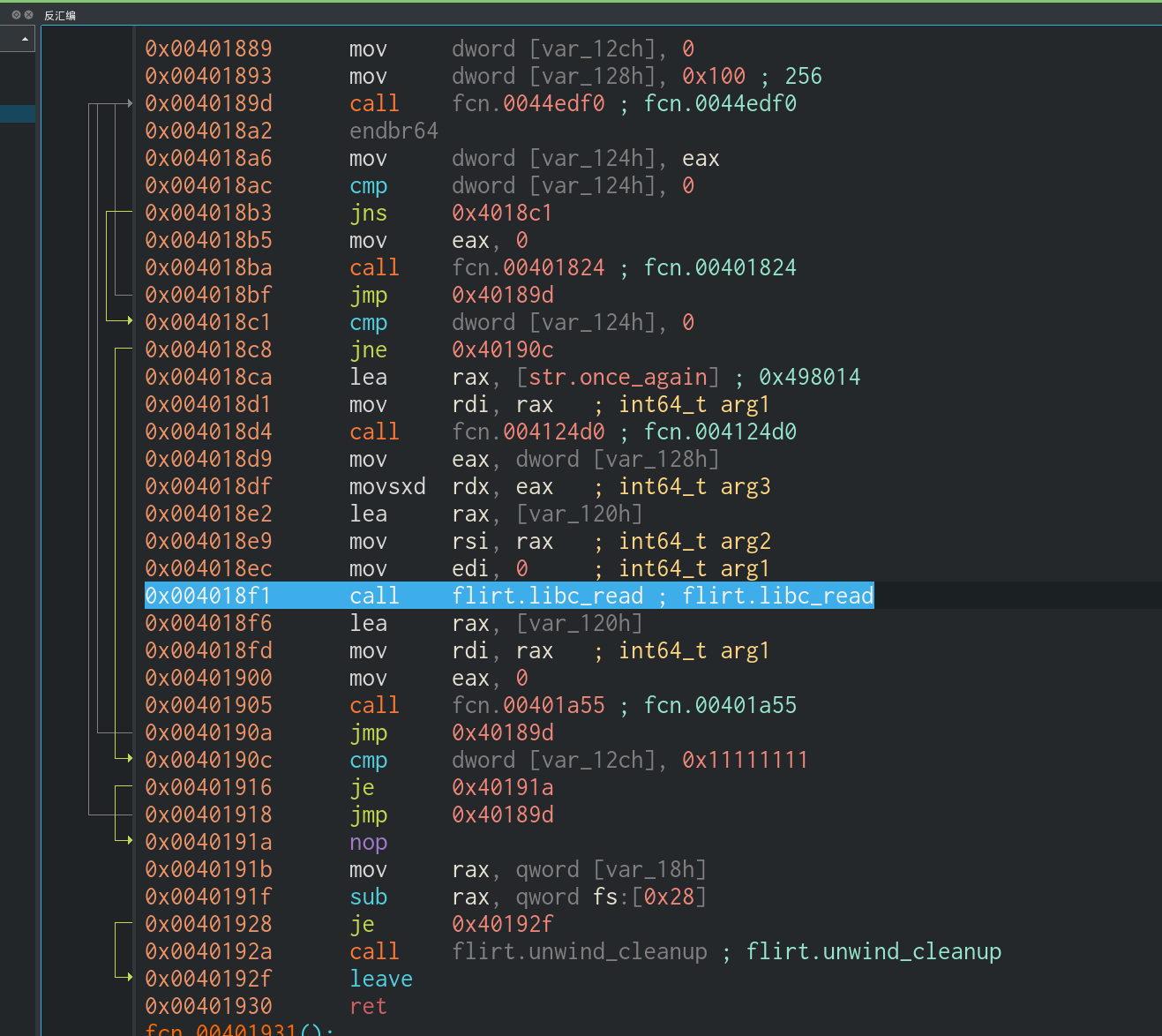Click je target 0x40191a

(x=503, y=787)
